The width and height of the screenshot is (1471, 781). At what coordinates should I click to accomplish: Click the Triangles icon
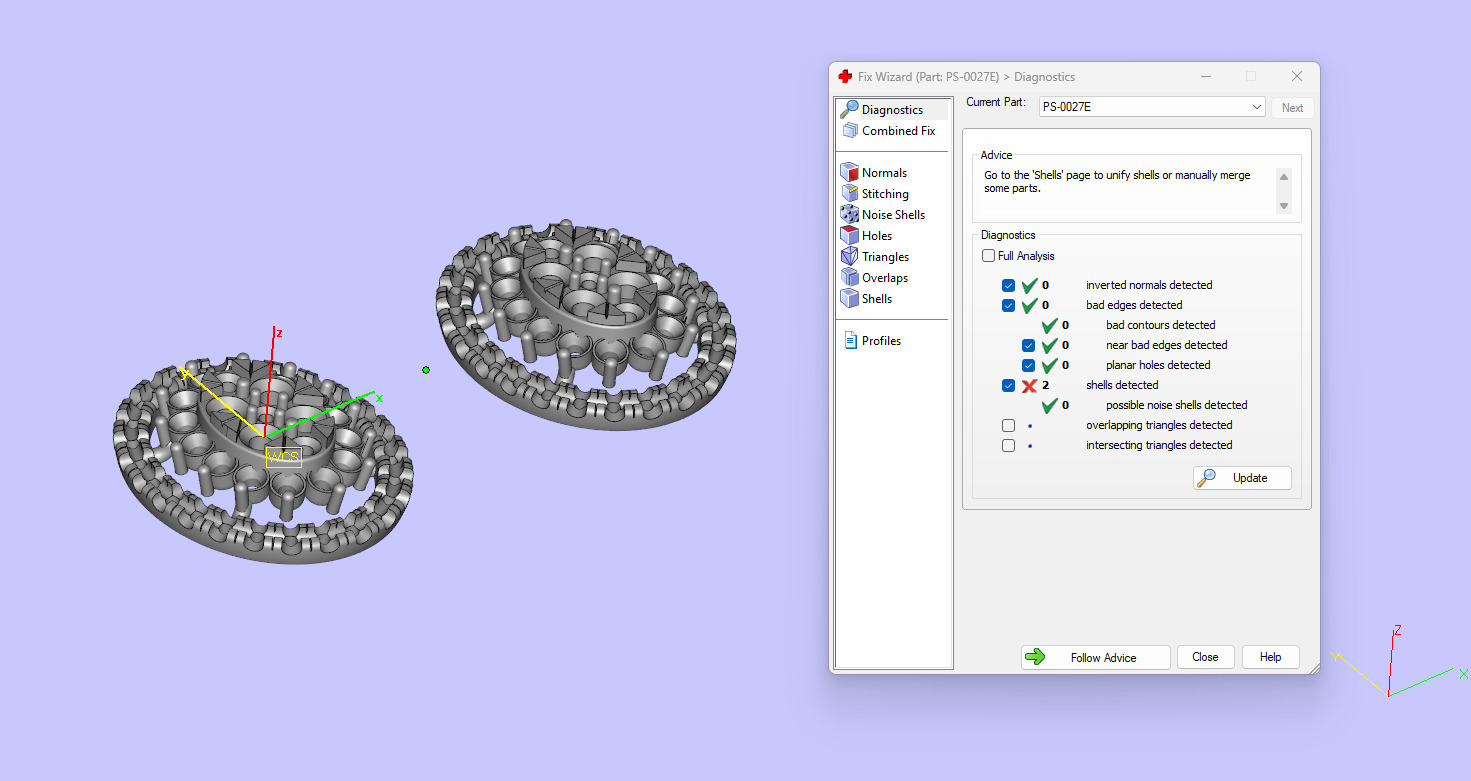point(850,256)
